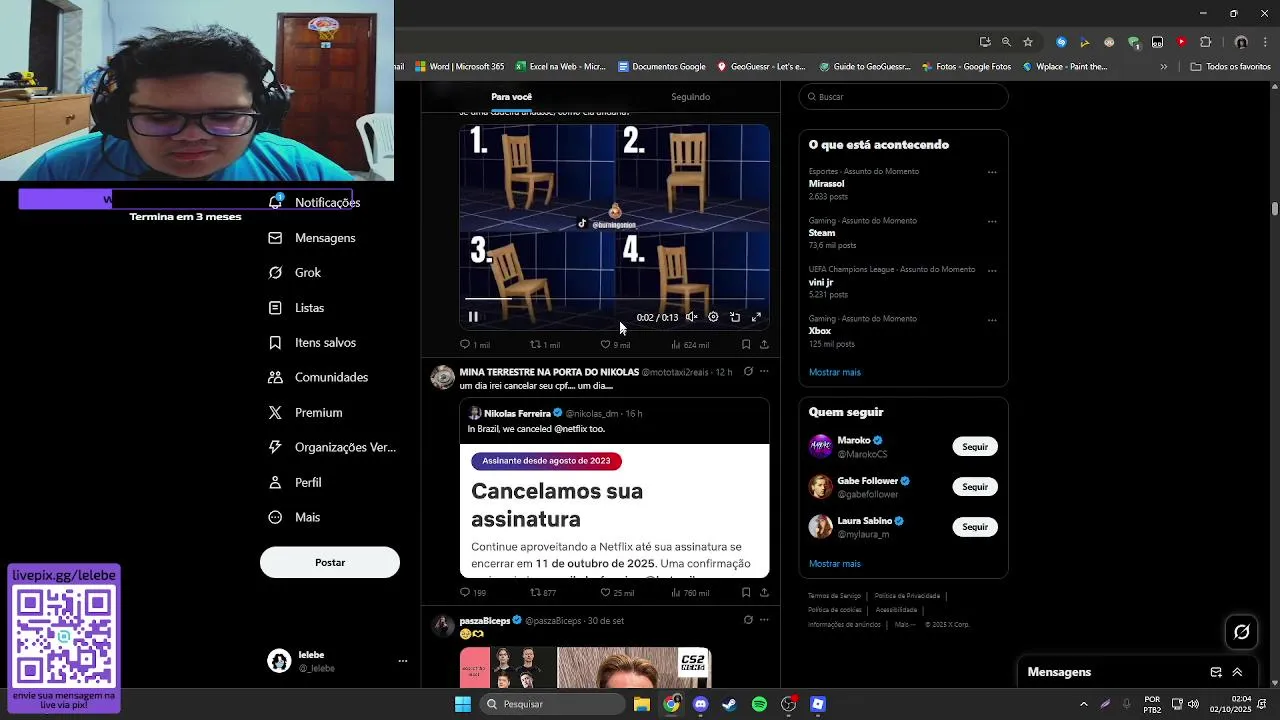Follow Maroko
The image size is (1280, 720).
pyautogui.click(x=975, y=447)
